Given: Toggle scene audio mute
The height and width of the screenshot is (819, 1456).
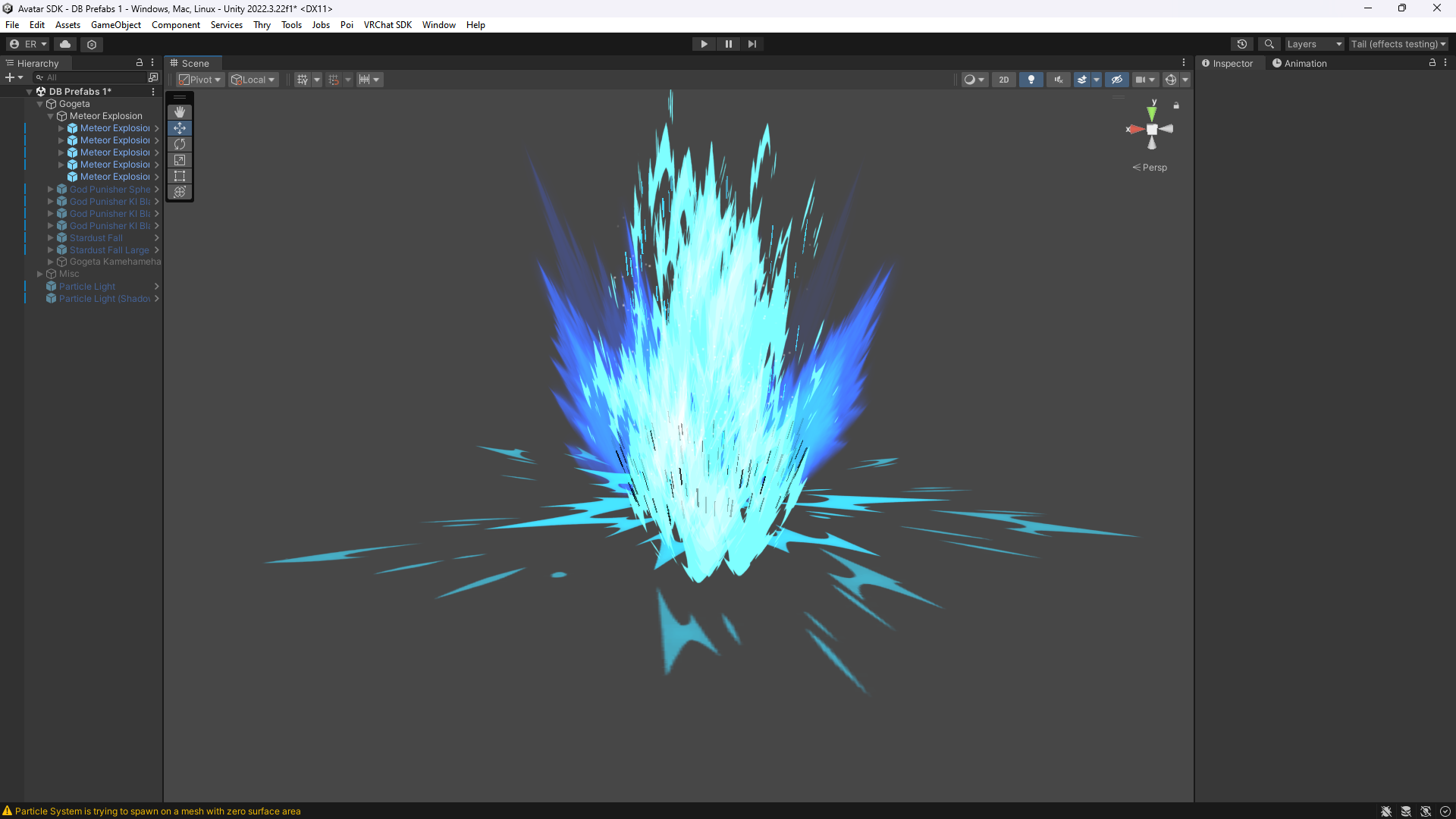Looking at the screenshot, I should (1059, 80).
